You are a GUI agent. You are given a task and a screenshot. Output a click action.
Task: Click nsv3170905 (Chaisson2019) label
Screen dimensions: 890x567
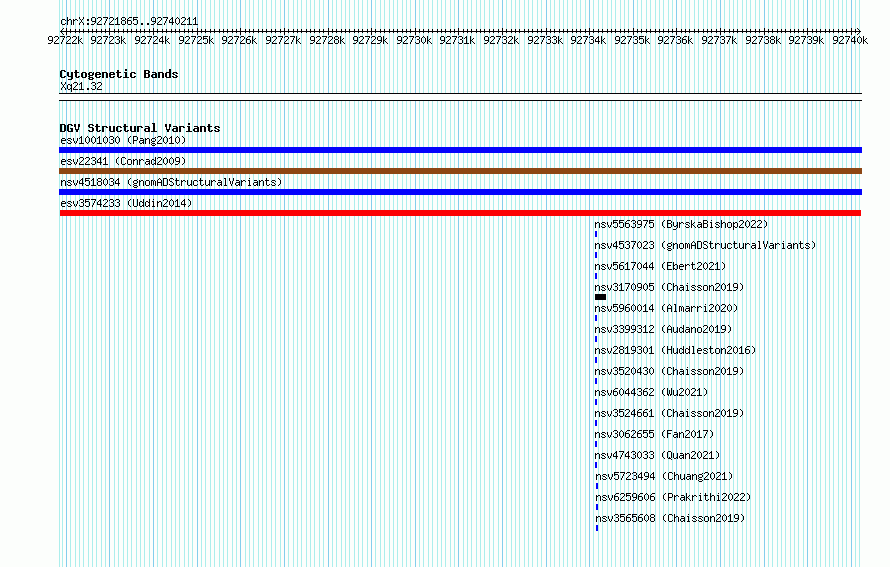pos(669,287)
